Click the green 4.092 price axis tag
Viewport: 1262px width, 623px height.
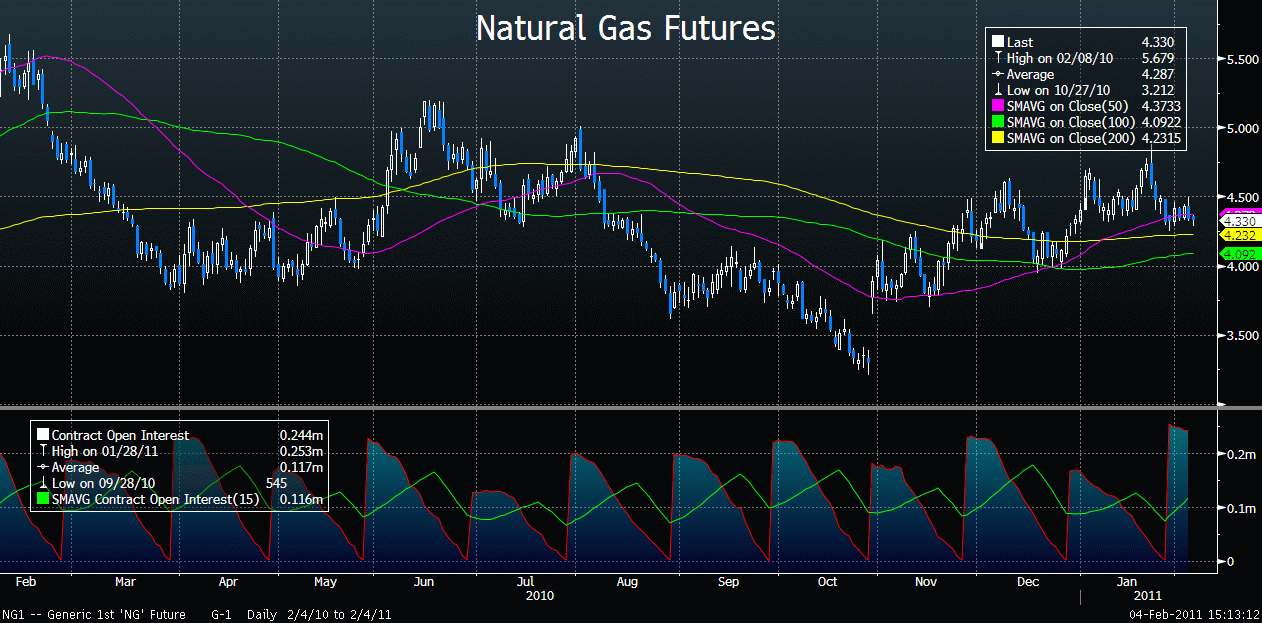point(1240,254)
